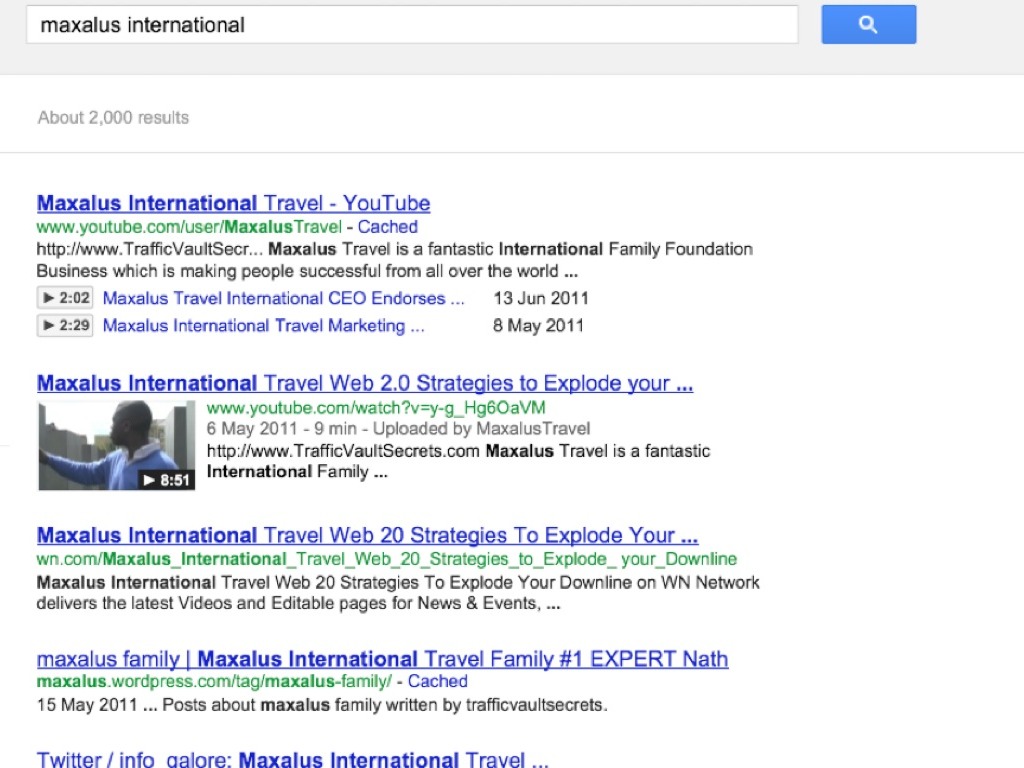The image size is (1024, 768).
Task: Open the maxalus family WordPress result title
Action: tap(382, 660)
